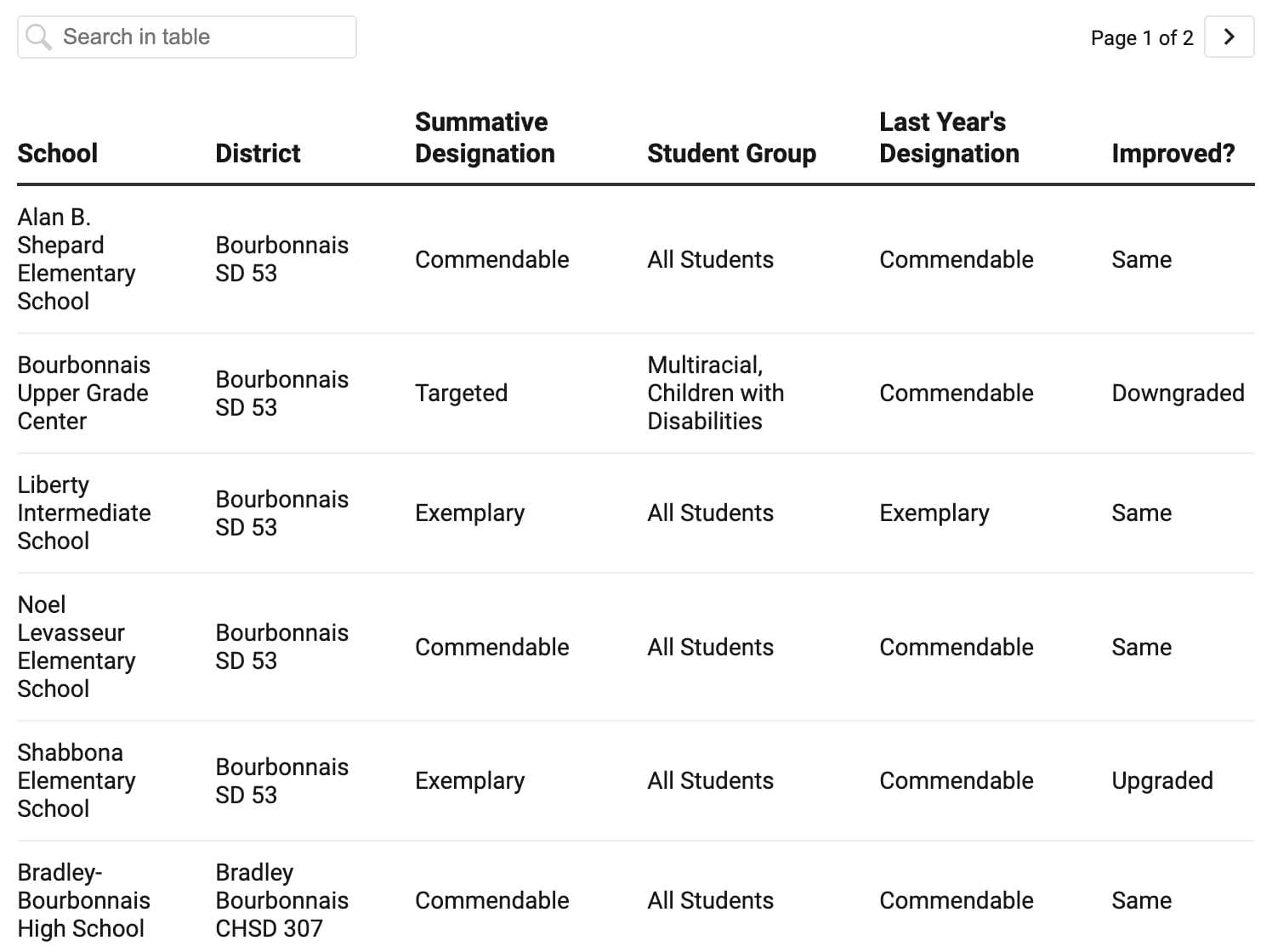The height and width of the screenshot is (952, 1272).
Task: Select Bourbonnais Upper Grade Center cell
Action: [x=83, y=393]
